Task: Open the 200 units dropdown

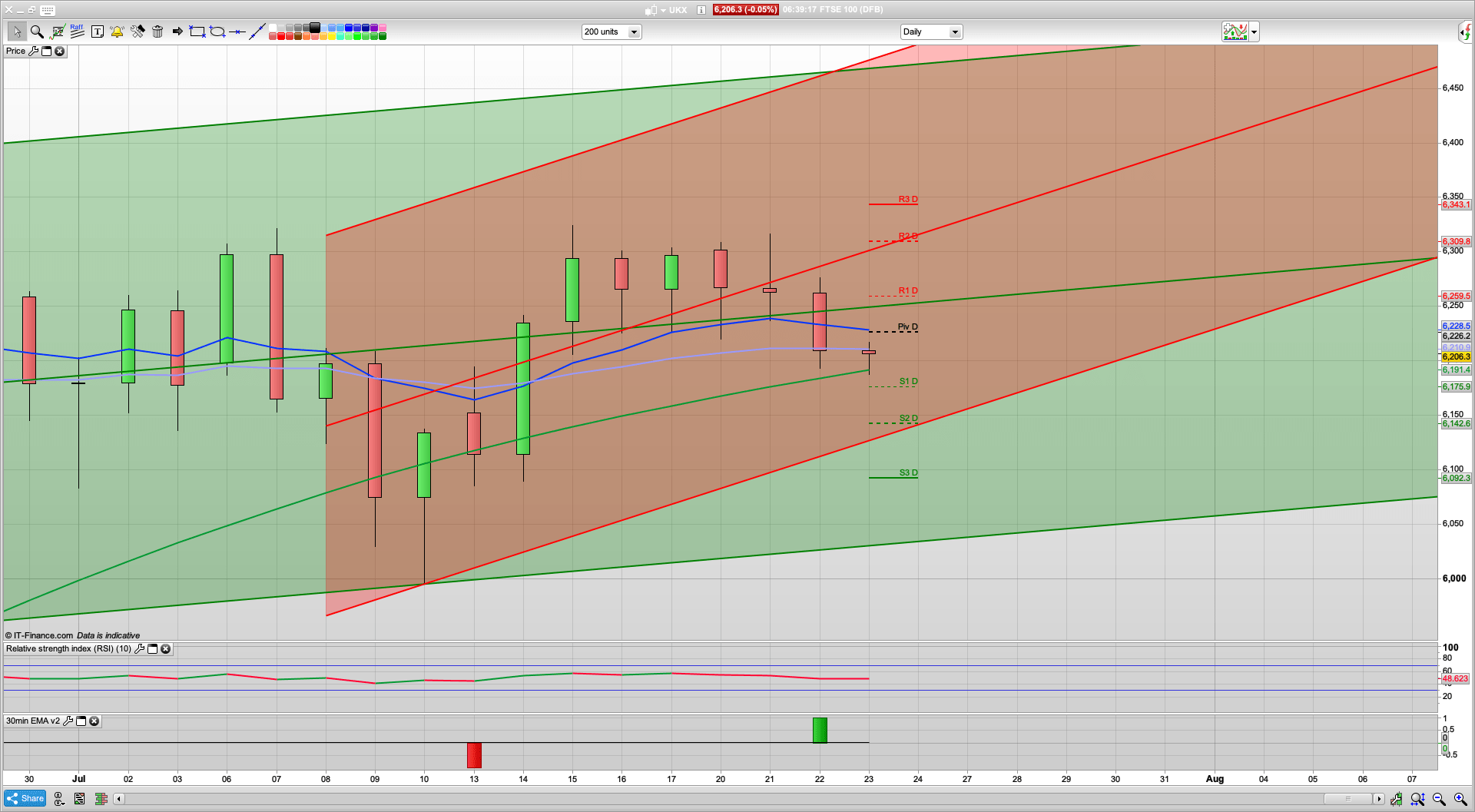Action: tap(634, 32)
